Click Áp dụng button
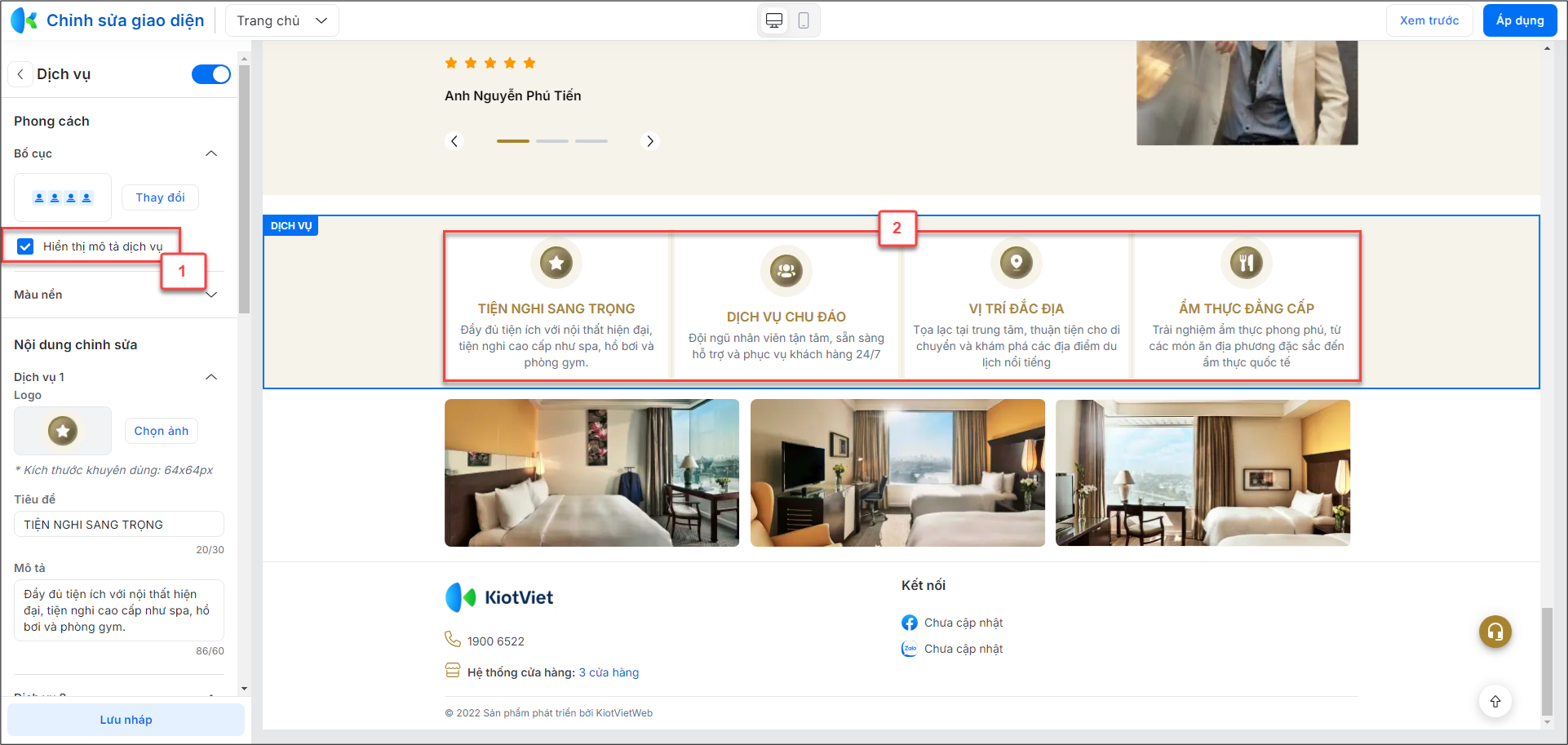The width and height of the screenshot is (1568, 745). [x=1520, y=20]
